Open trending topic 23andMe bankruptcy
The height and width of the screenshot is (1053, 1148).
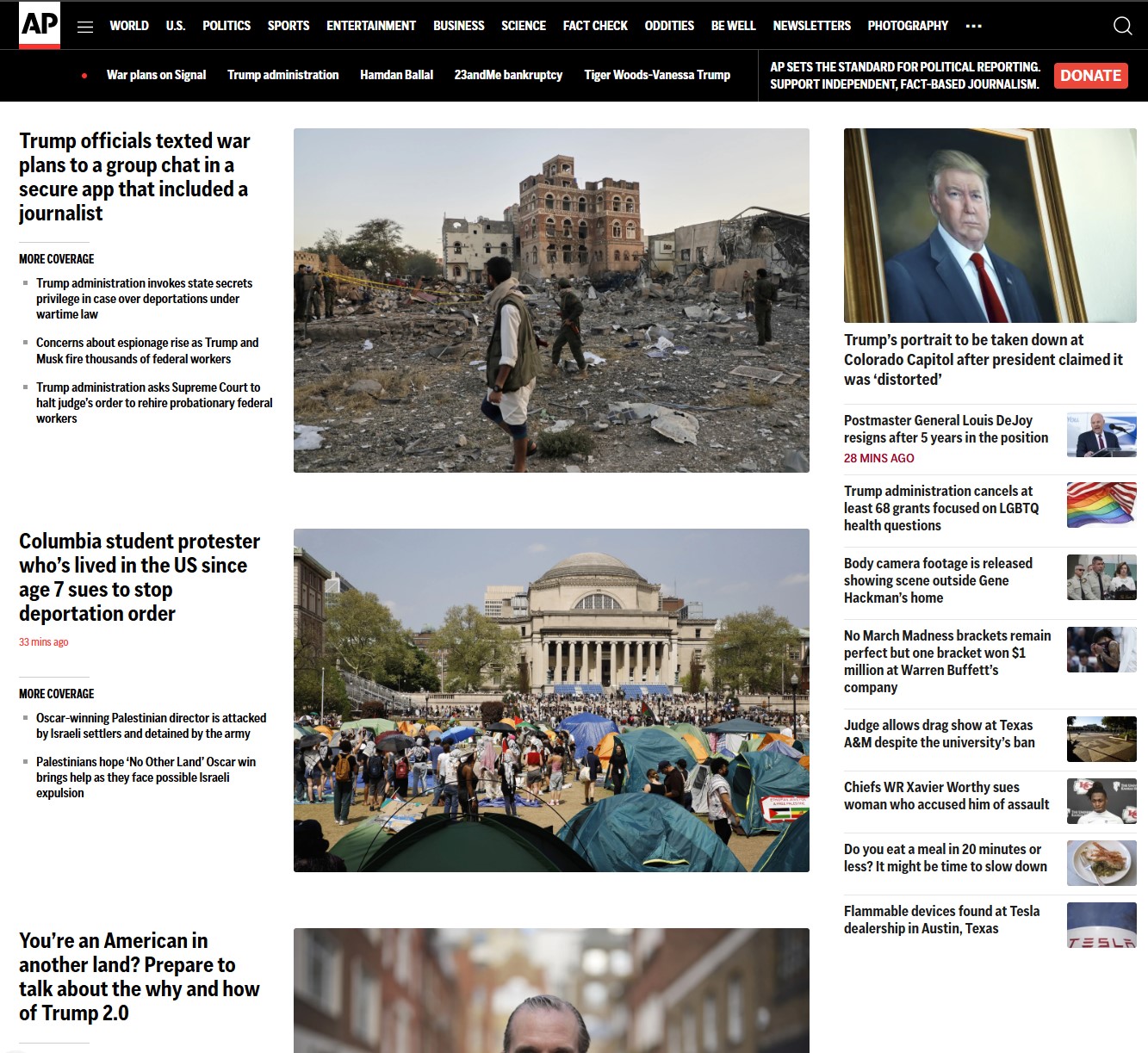click(x=508, y=75)
